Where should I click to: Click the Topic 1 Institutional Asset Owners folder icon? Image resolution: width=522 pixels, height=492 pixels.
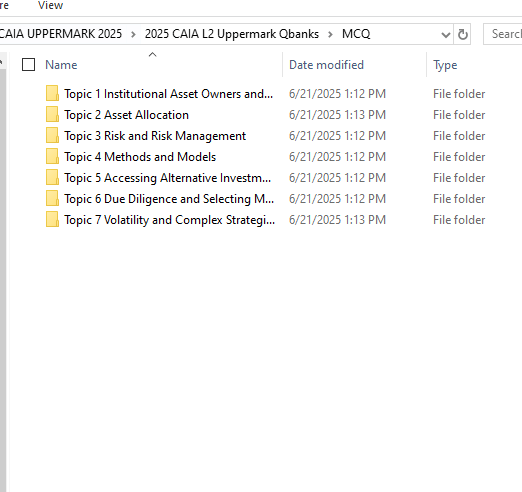(x=52, y=93)
